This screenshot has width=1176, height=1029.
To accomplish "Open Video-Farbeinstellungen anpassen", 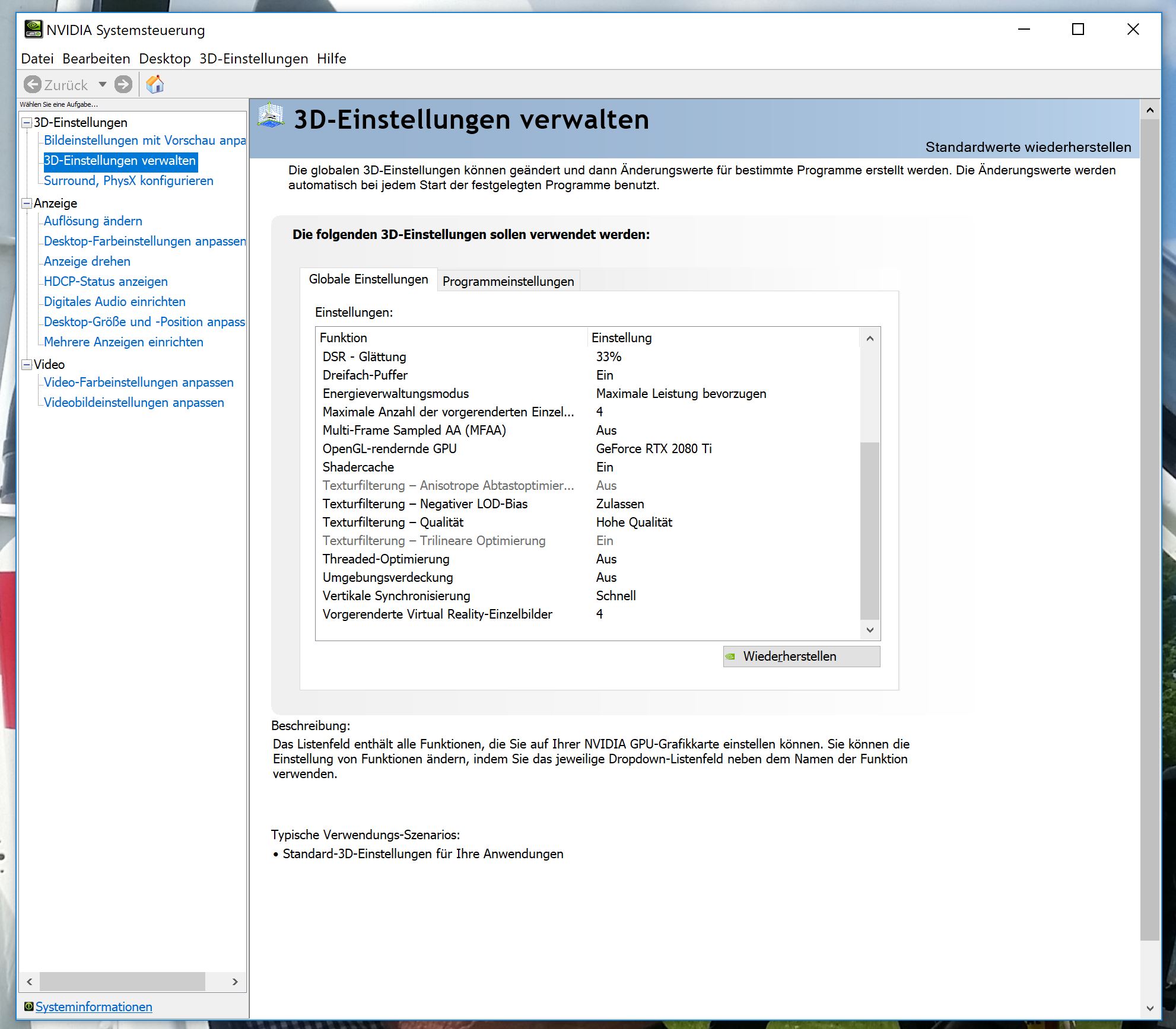I will [139, 383].
